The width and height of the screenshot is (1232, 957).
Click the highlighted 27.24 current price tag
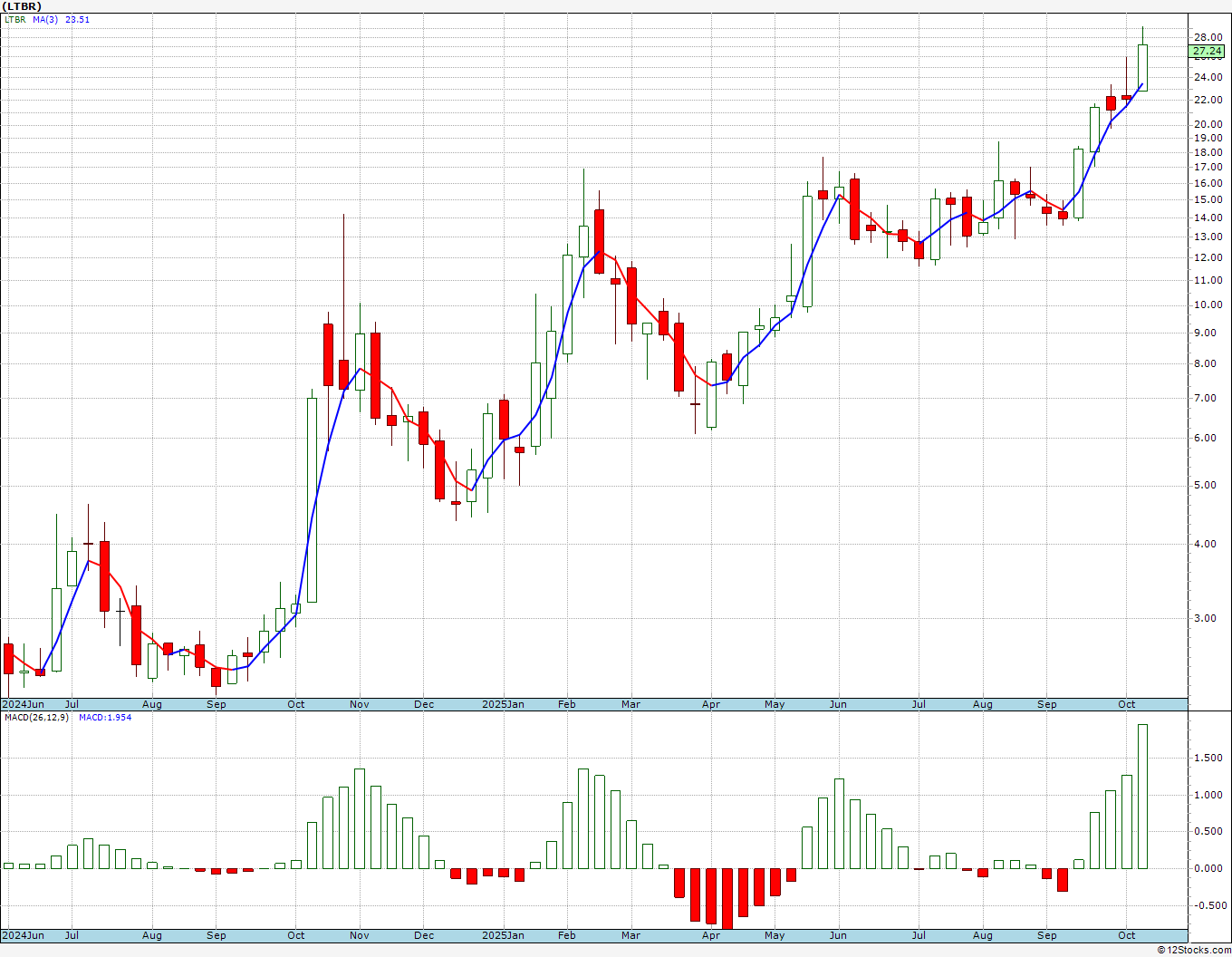click(x=1208, y=52)
